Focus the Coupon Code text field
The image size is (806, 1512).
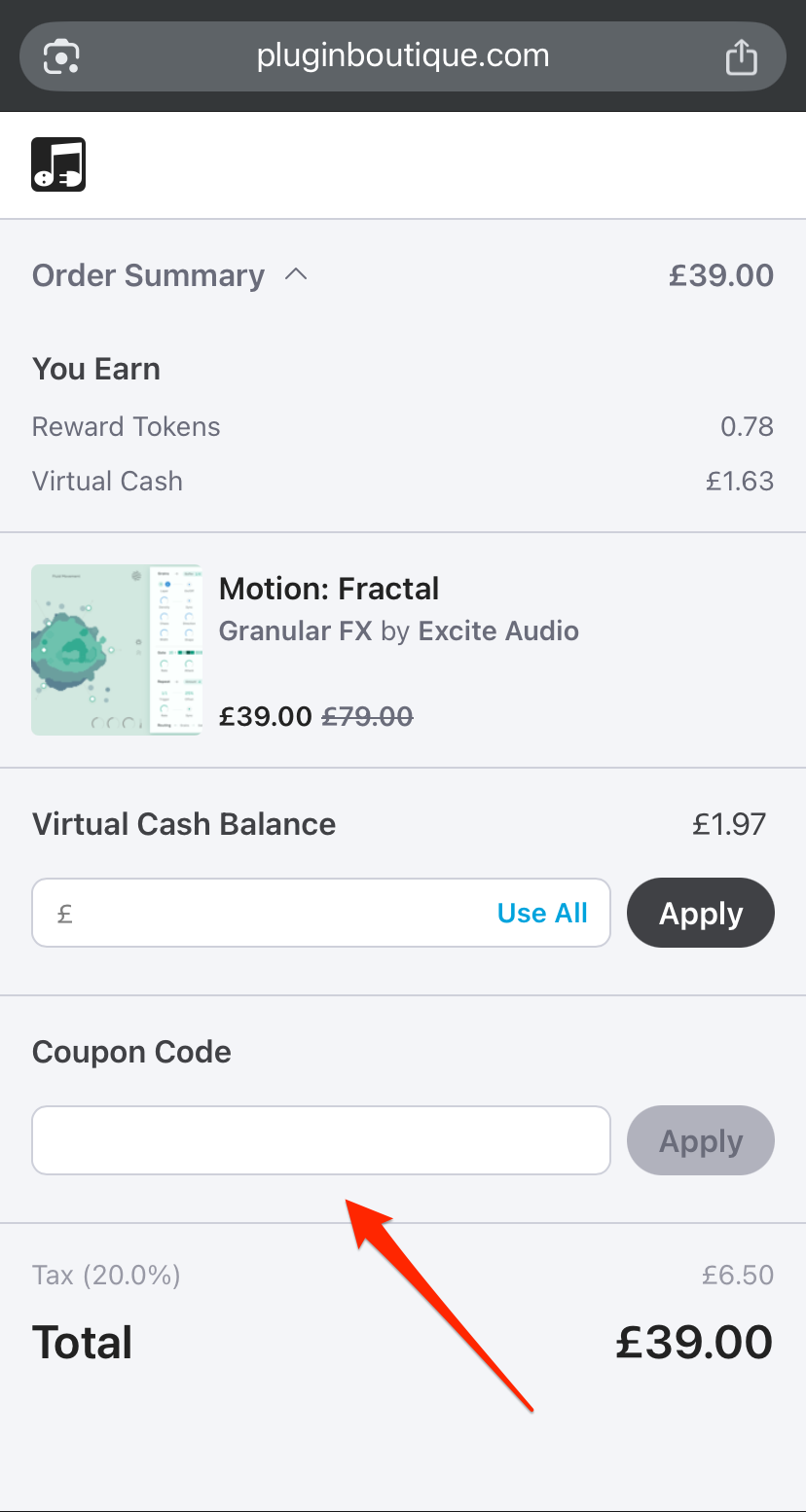click(321, 1140)
